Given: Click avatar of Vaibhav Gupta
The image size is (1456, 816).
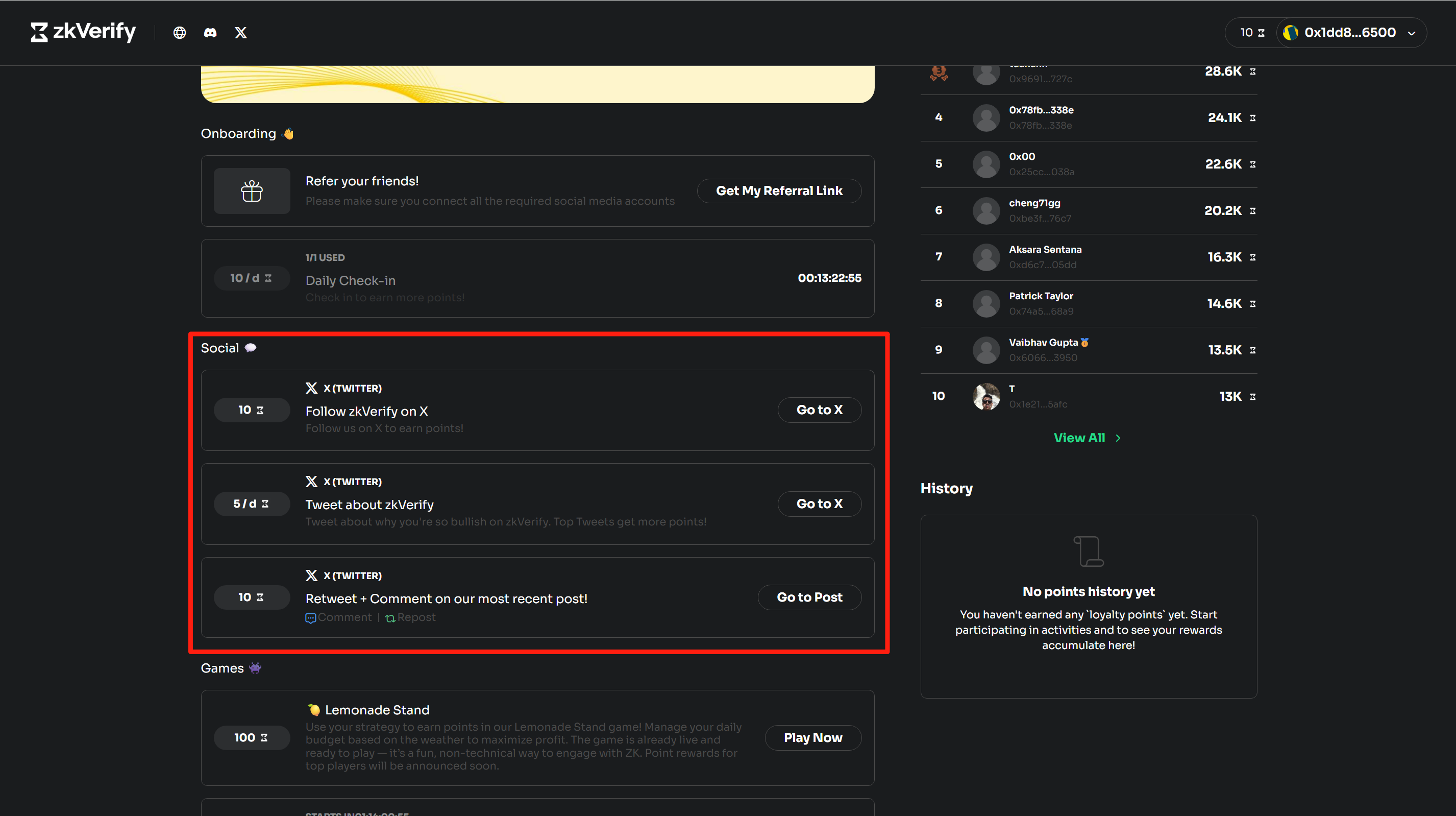Looking at the screenshot, I should pyautogui.click(x=986, y=350).
